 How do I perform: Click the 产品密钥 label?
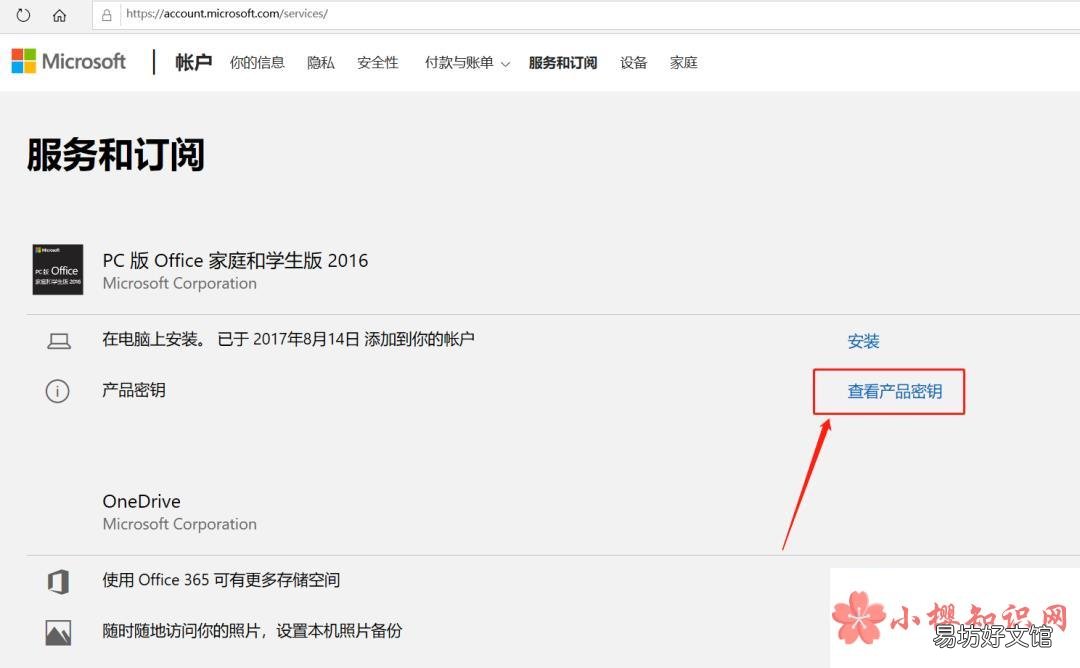(134, 390)
